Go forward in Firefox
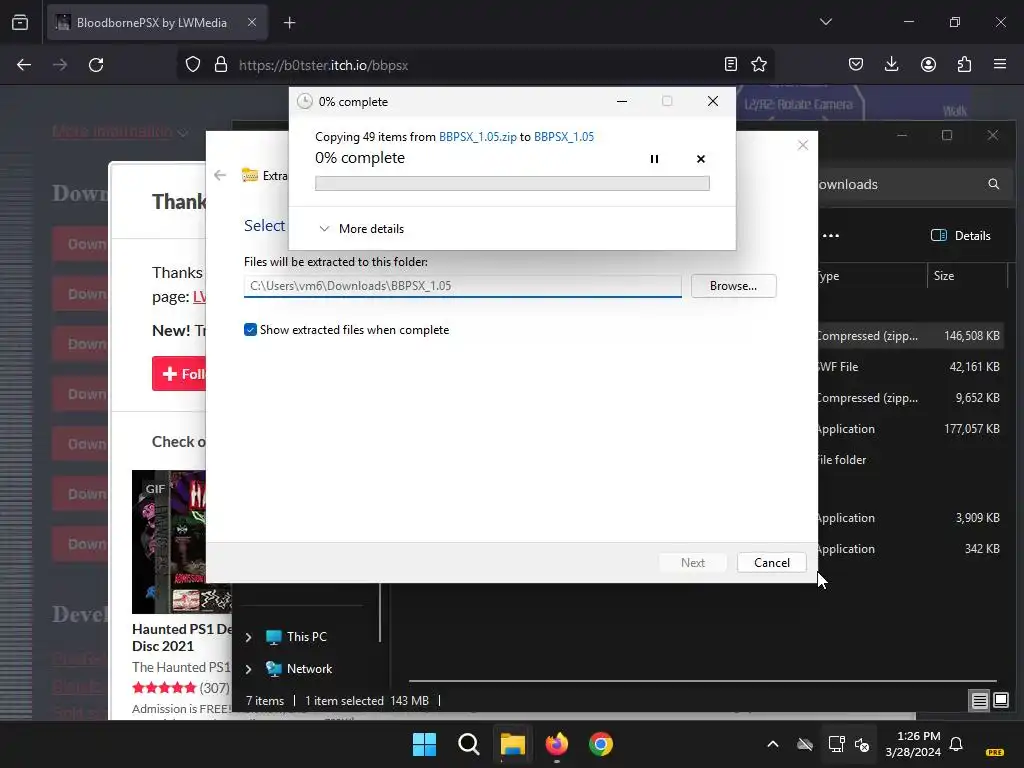 [x=60, y=65]
